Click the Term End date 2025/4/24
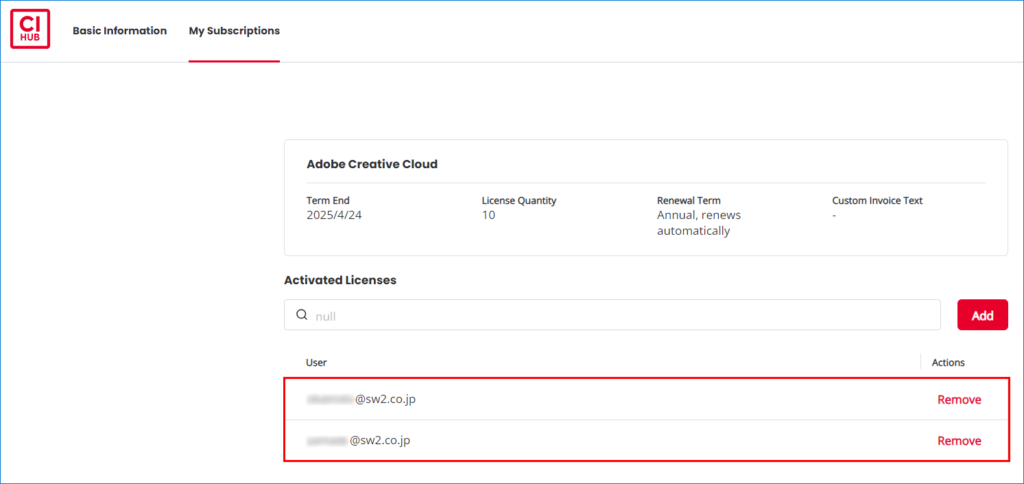Screen dimensions: 1024x484 tap(334, 215)
